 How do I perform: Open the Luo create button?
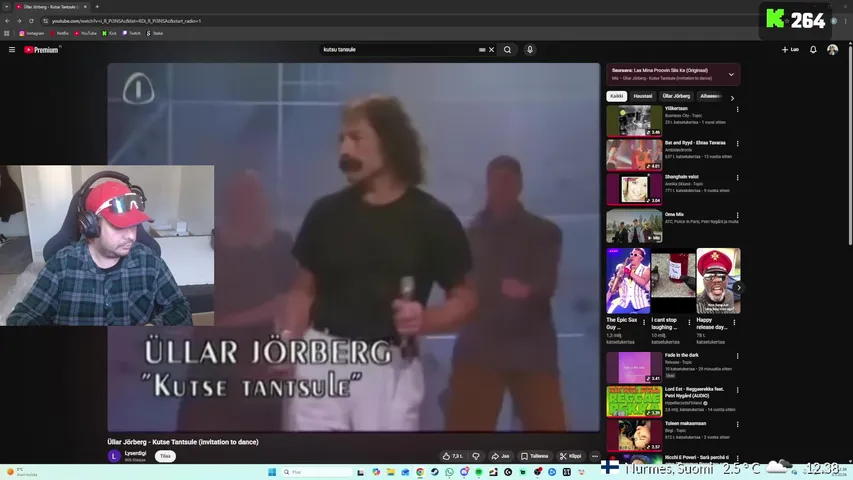tap(790, 50)
